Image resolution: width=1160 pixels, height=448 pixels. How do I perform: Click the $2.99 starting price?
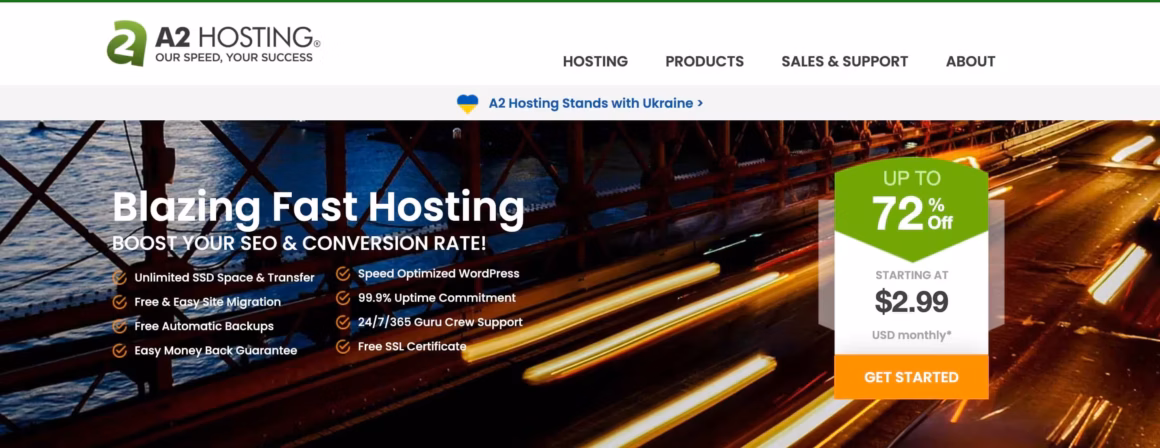911,302
